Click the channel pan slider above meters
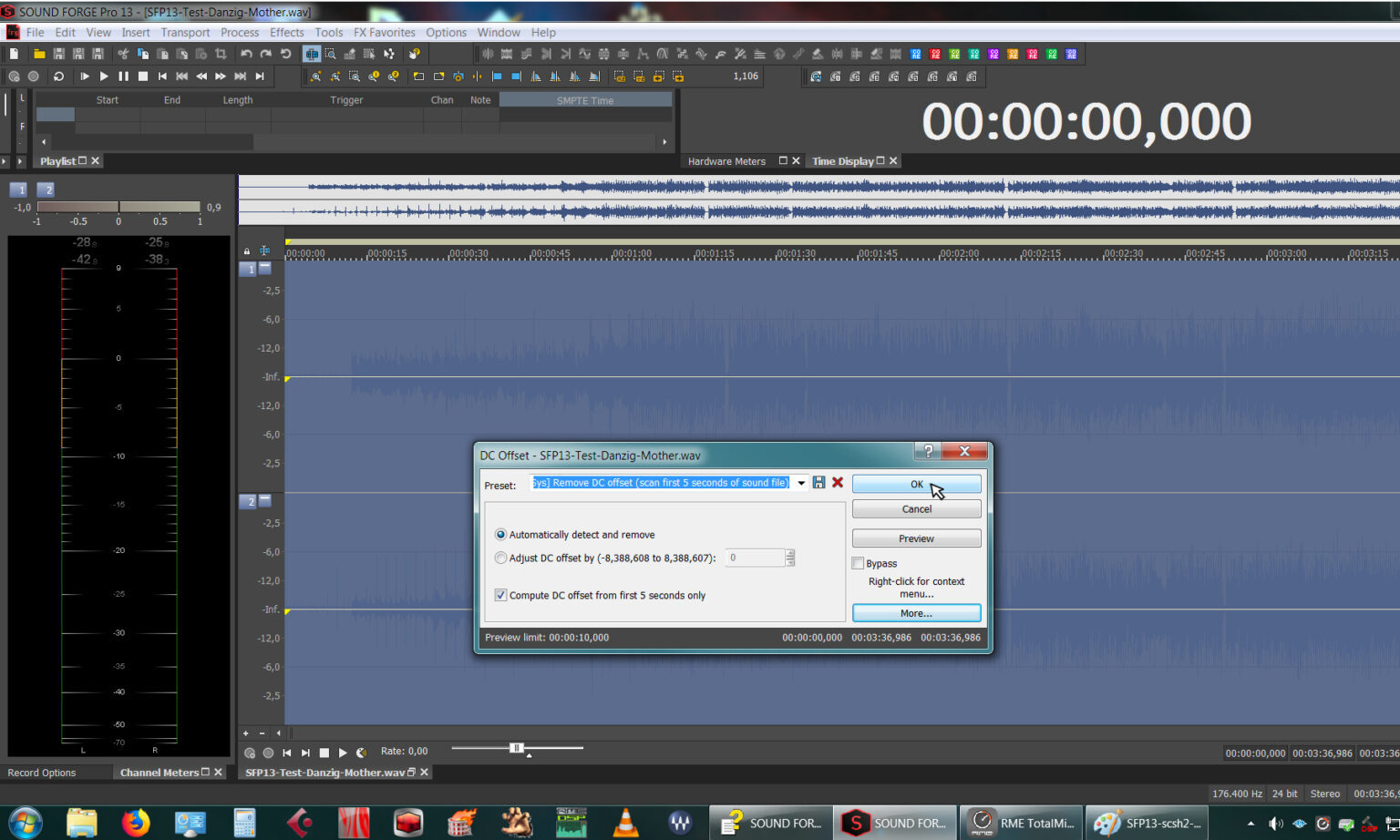Viewport: 1400px width, 840px height. 118,207
